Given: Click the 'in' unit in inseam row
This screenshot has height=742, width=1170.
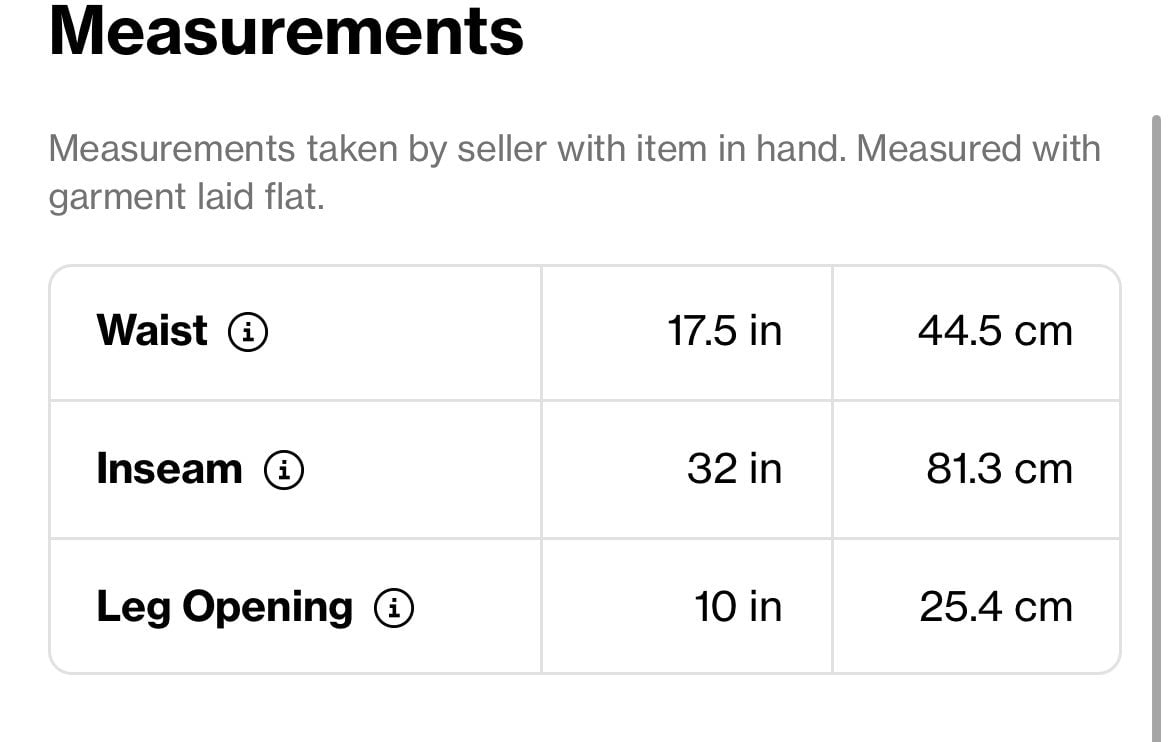Looking at the screenshot, I should pos(766,469).
